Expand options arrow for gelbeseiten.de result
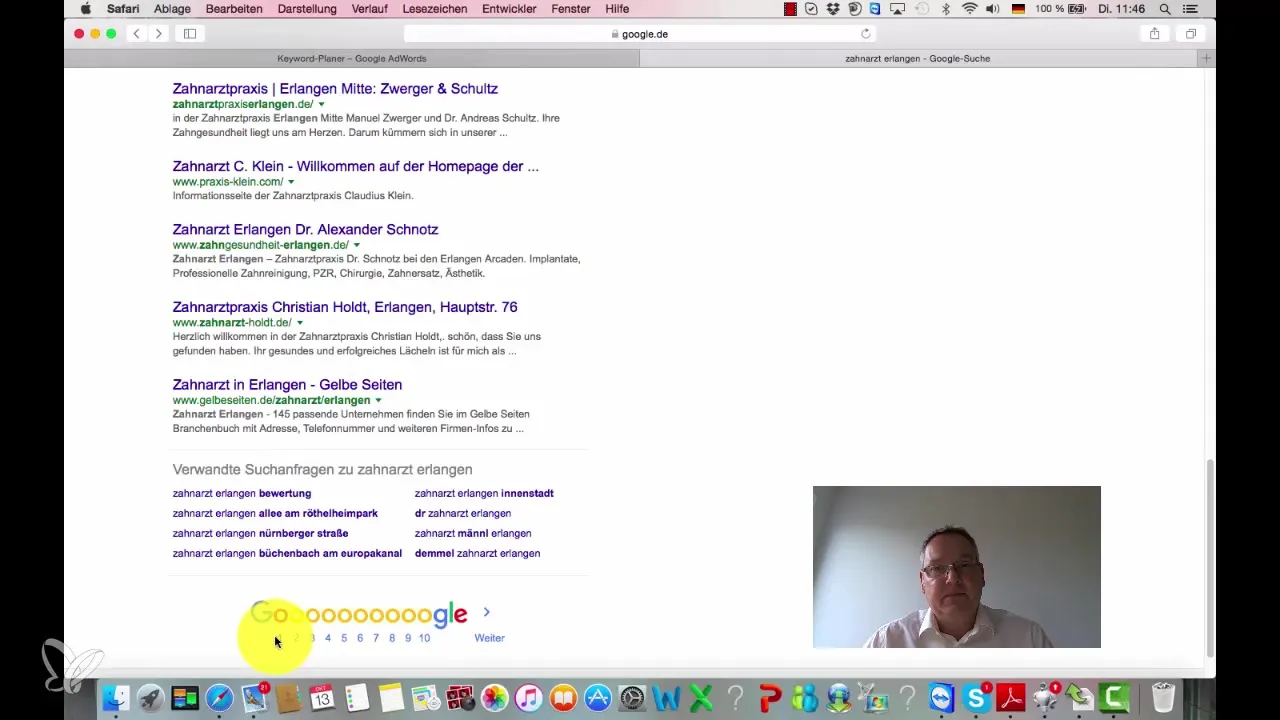1280x720 pixels. (x=378, y=400)
